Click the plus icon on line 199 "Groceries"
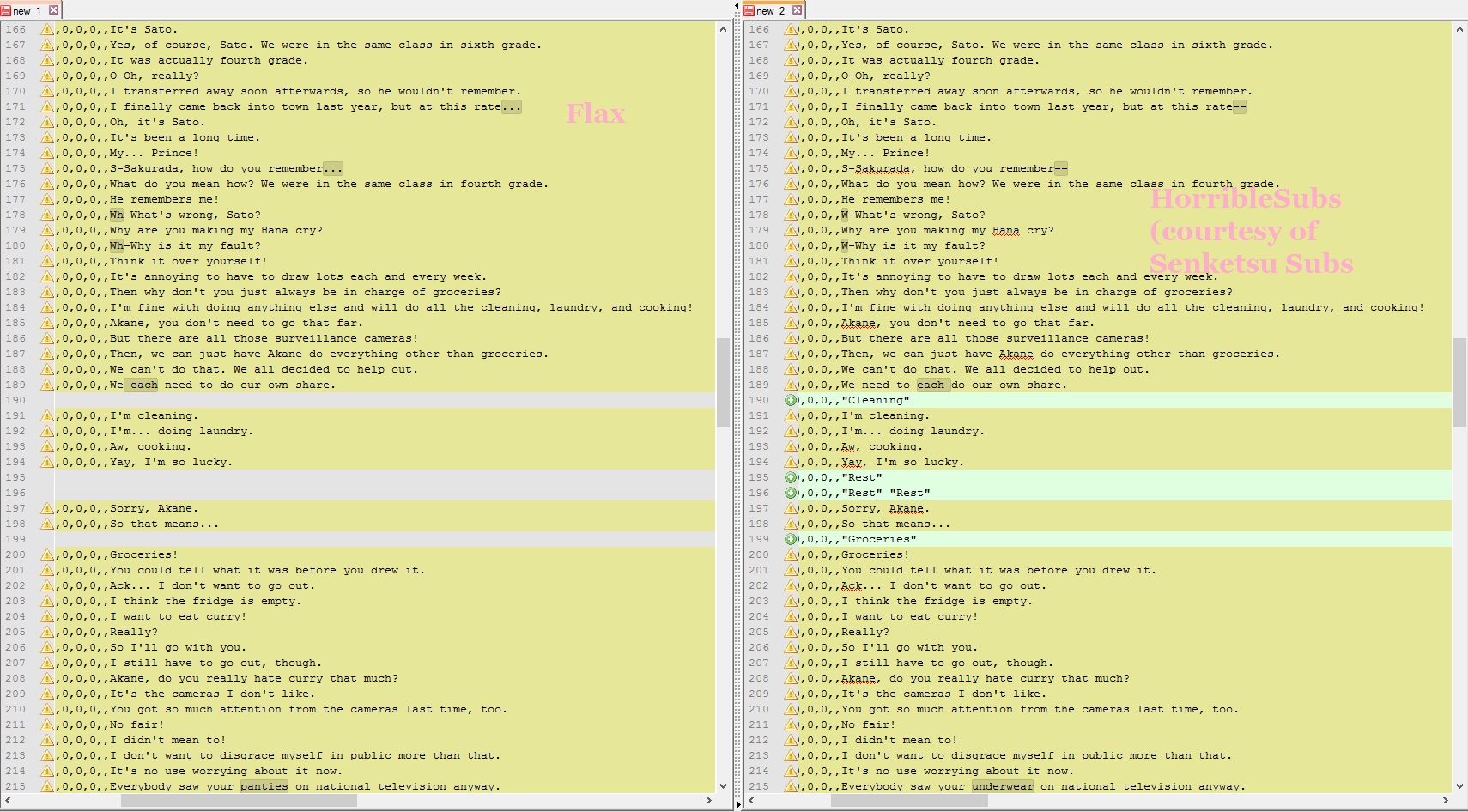 click(x=791, y=539)
